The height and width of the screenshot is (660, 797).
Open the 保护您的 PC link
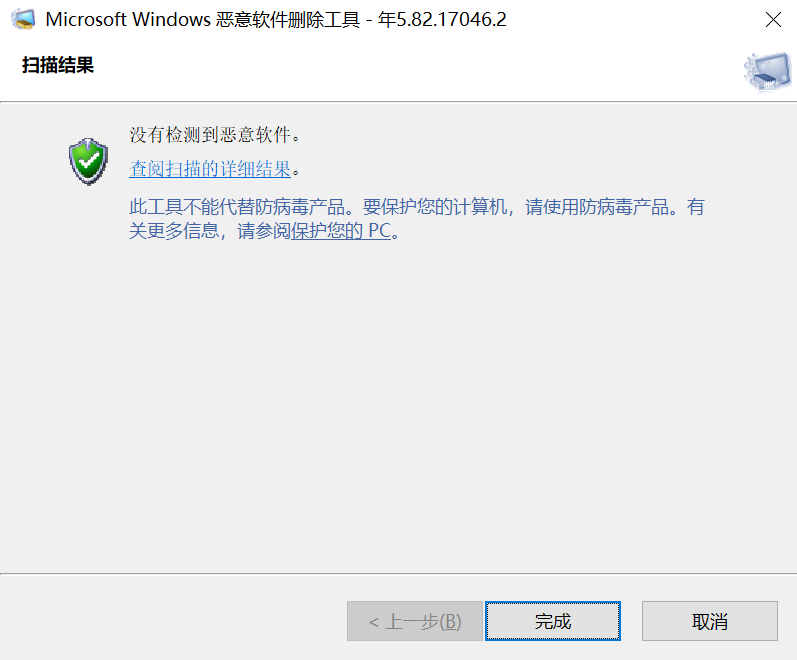(x=341, y=231)
